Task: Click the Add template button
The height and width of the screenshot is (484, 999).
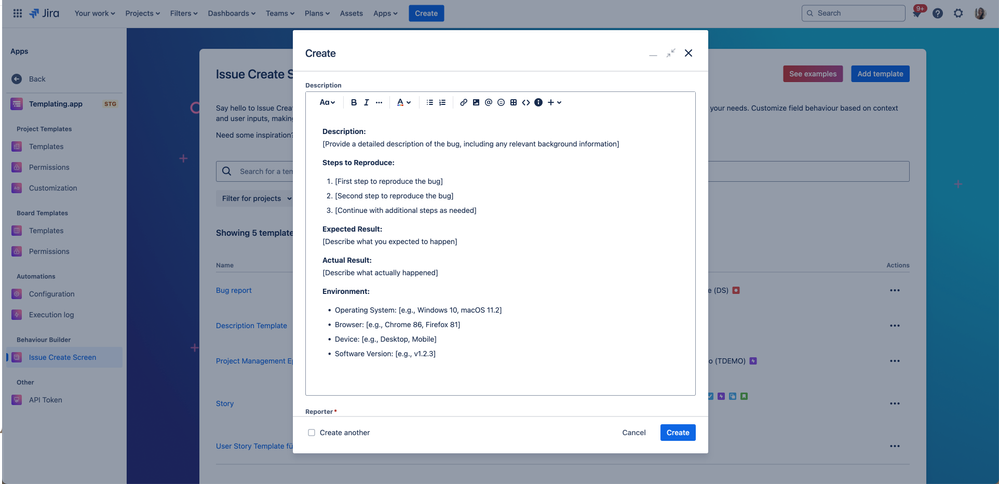Action: click(x=880, y=74)
